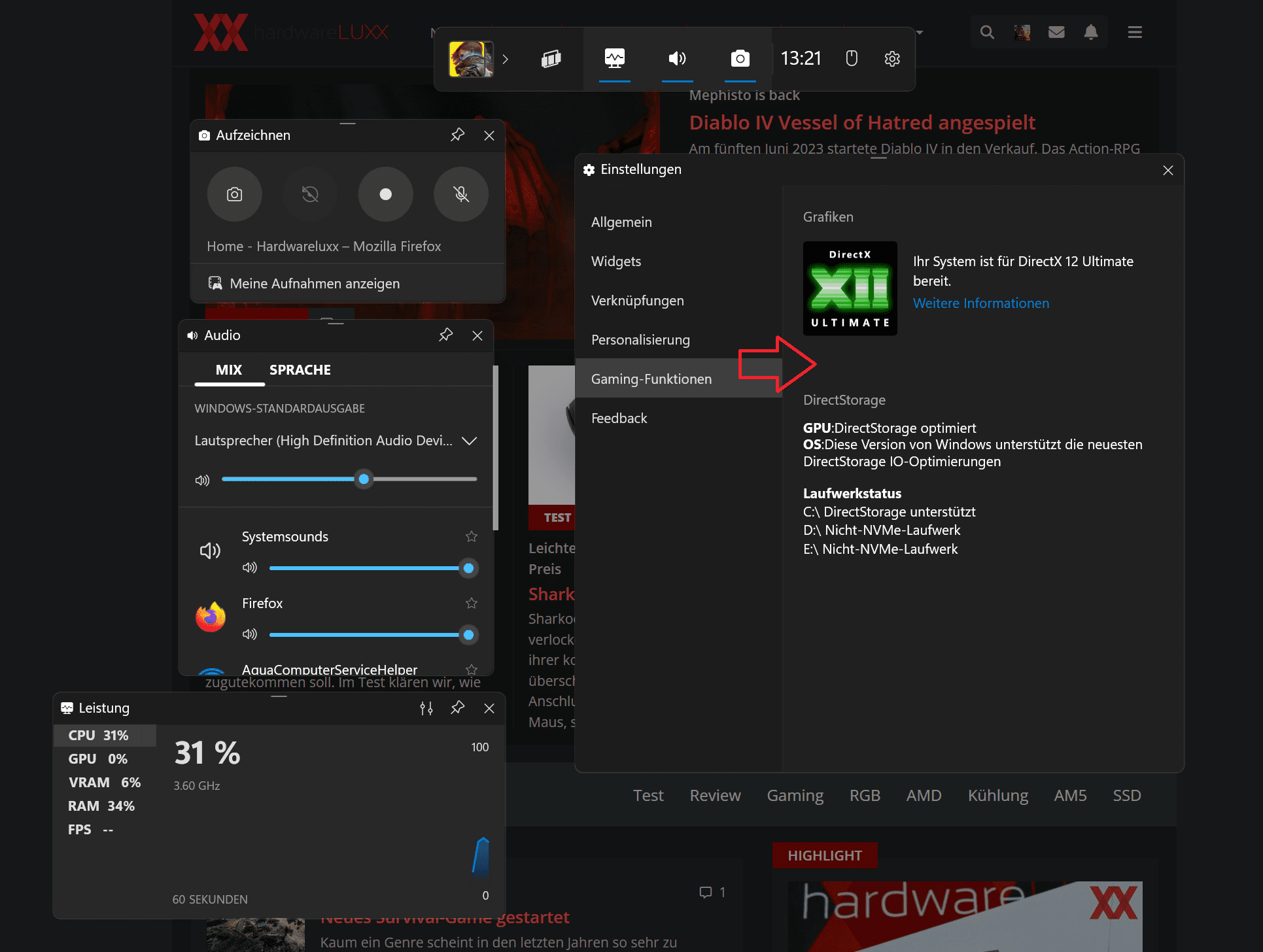1263x952 pixels.
Task: Toggle the Audio widget in Game Bar
Action: click(x=677, y=59)
